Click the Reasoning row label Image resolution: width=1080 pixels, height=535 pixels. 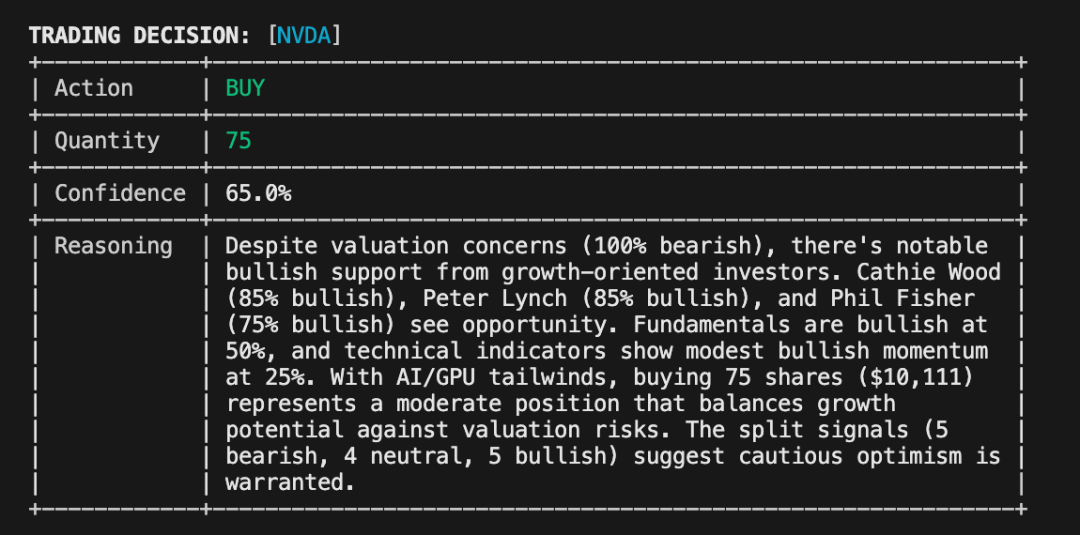click(x=114, y=246)
